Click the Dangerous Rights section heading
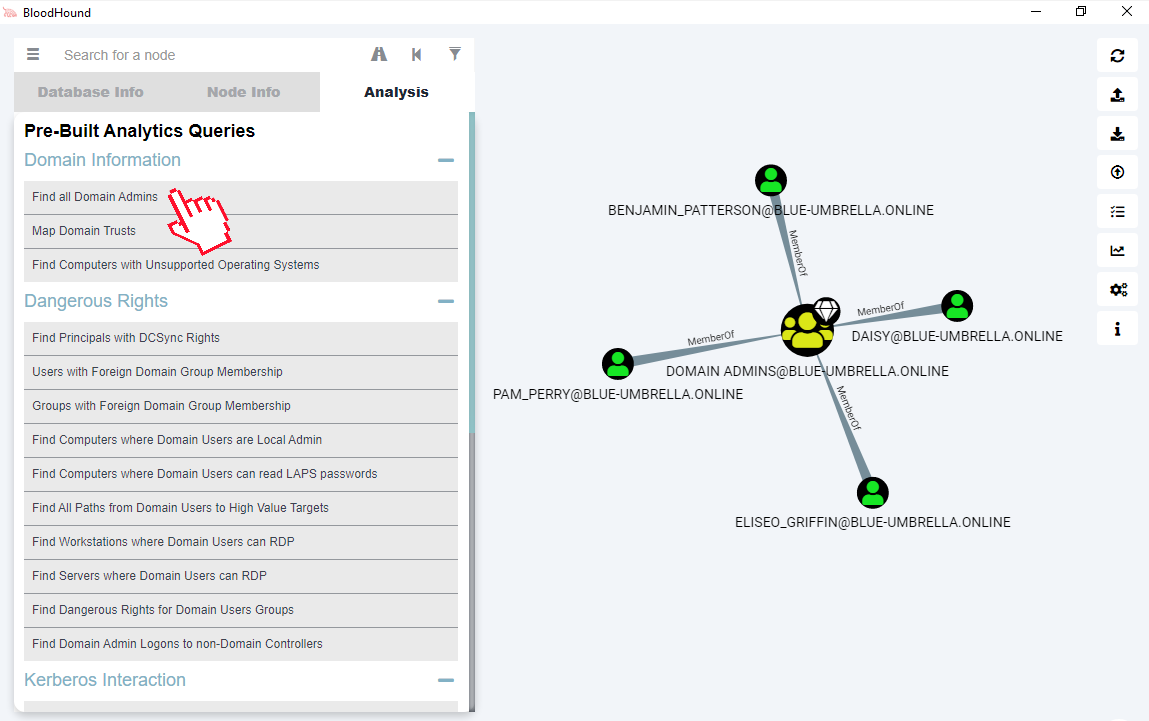1149x721 pixels. point(96,301)
